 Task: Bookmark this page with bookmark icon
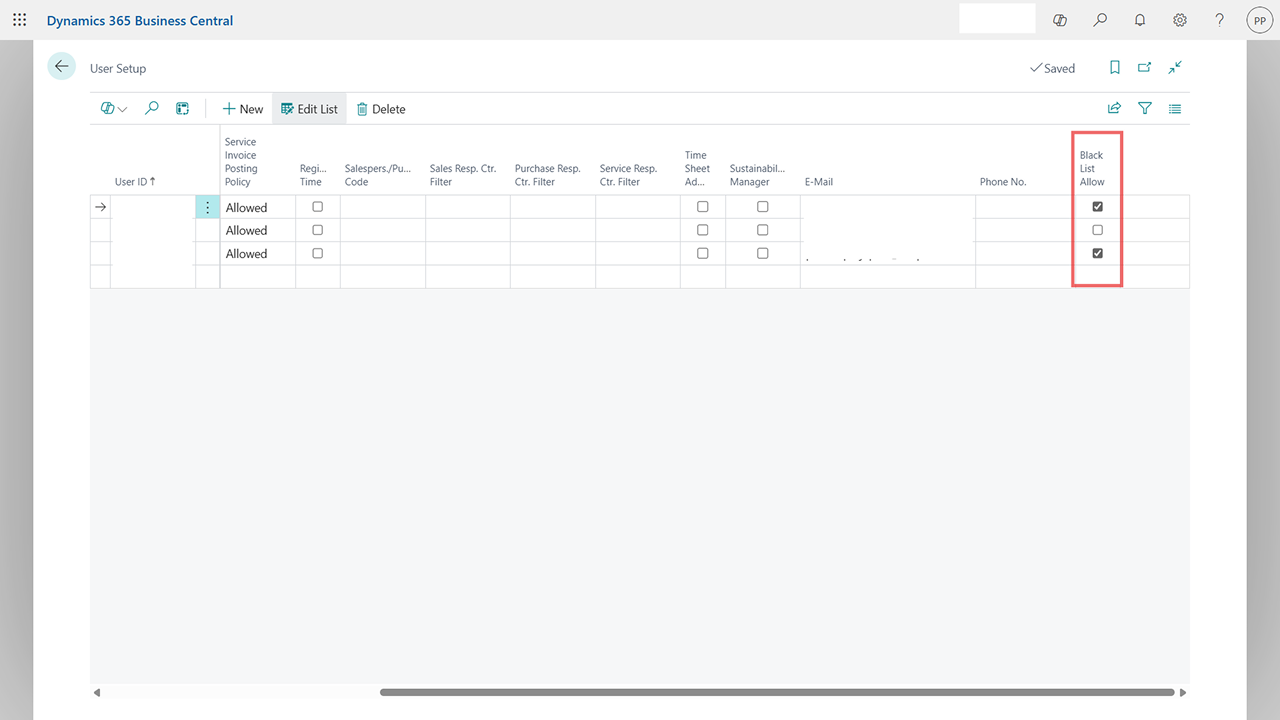click(1114, 68)
